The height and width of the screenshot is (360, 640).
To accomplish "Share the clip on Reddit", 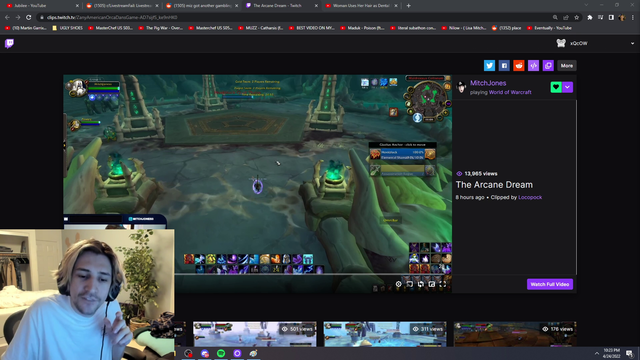I will coord(518,65).
